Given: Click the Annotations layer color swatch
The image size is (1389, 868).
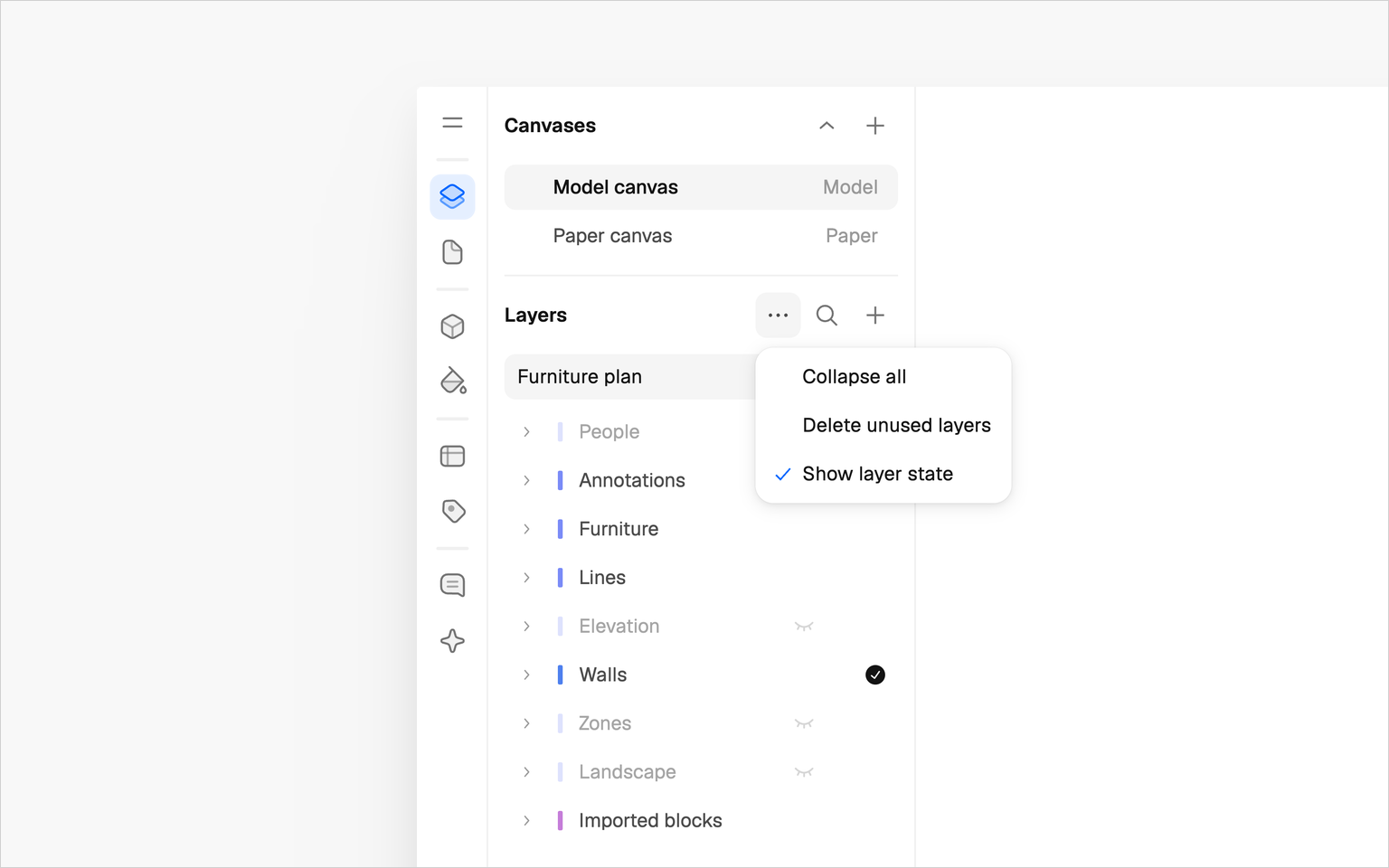Looking at the screenshot, I should coord(560,481).
